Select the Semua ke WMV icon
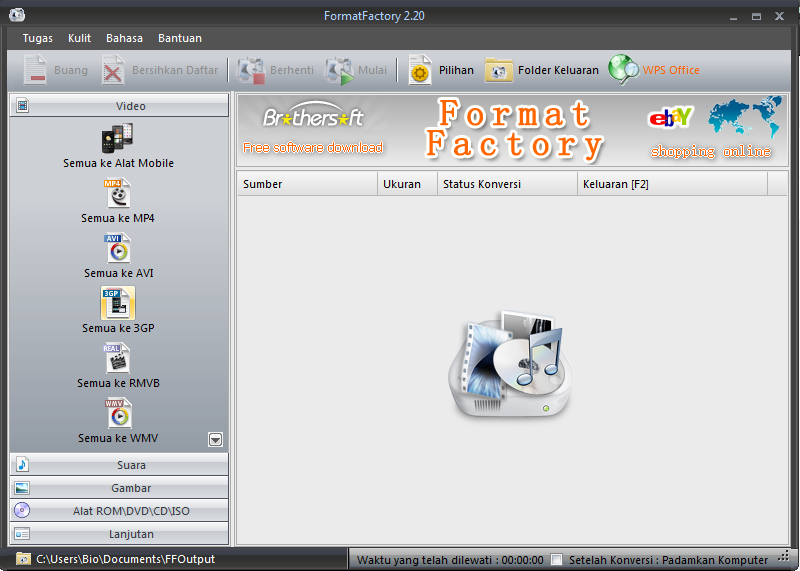This screenshot has height=571, width=800. [118, 413]
